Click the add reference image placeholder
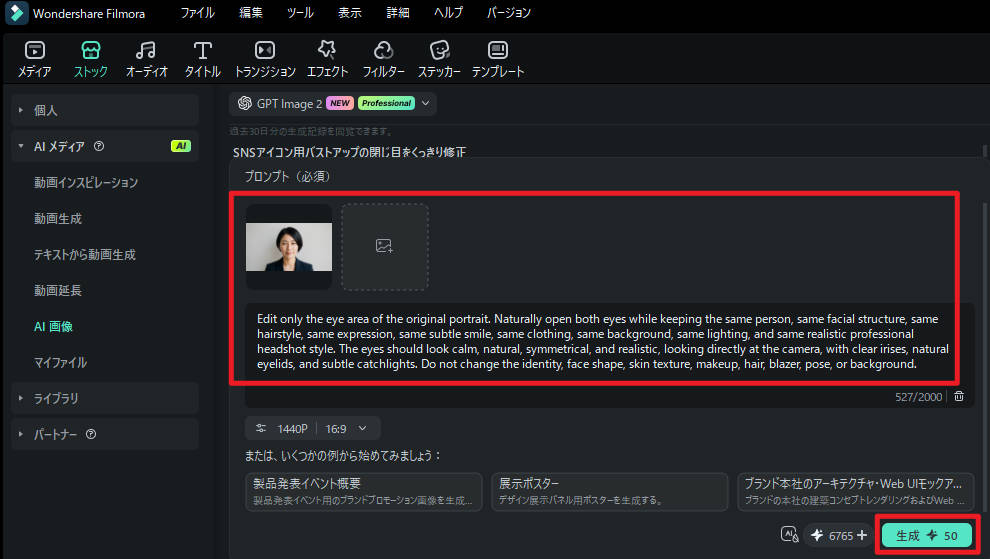 point(385,246)
